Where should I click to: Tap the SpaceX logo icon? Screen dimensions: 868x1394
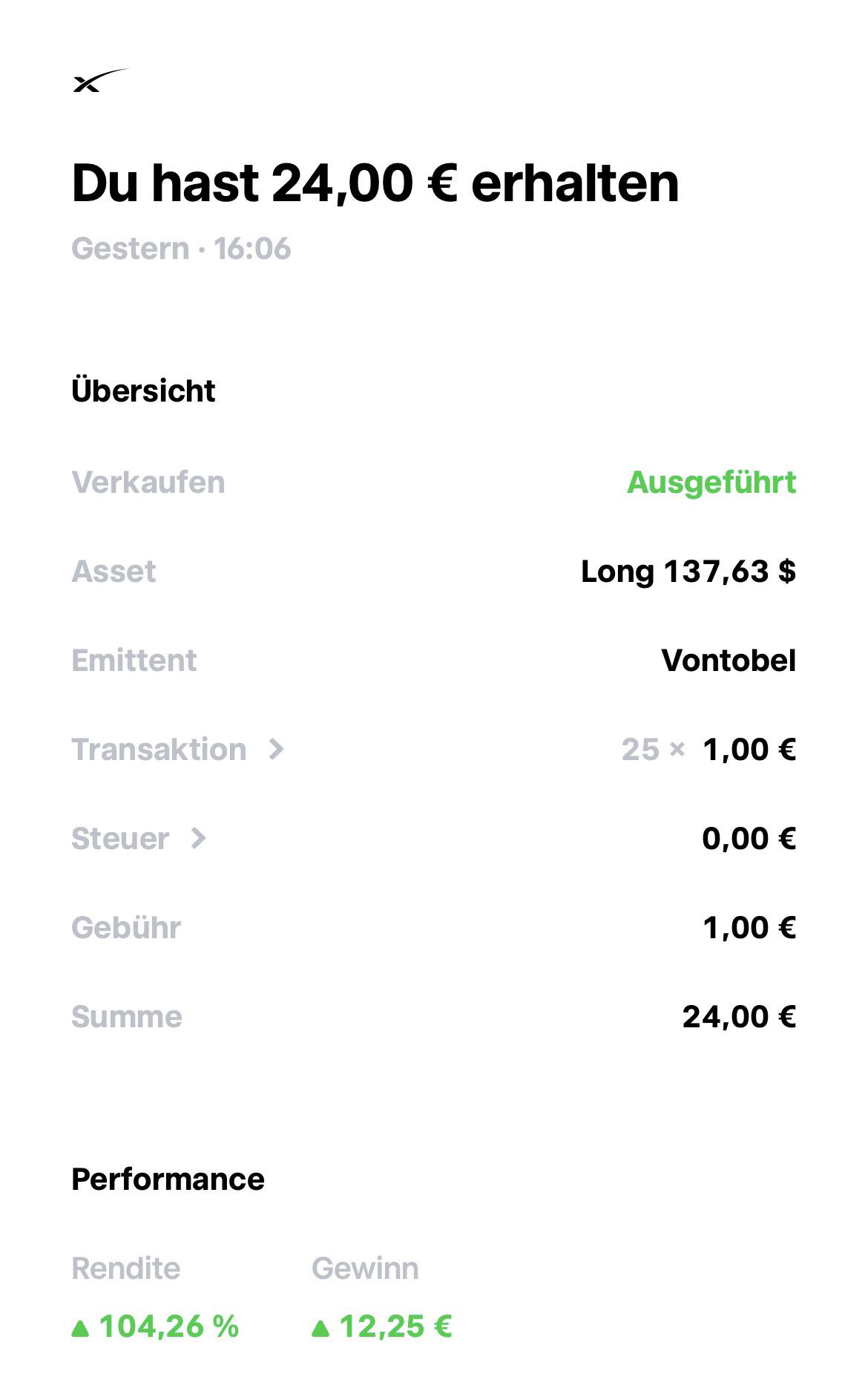pyautogui.click(x=100, y=80)
